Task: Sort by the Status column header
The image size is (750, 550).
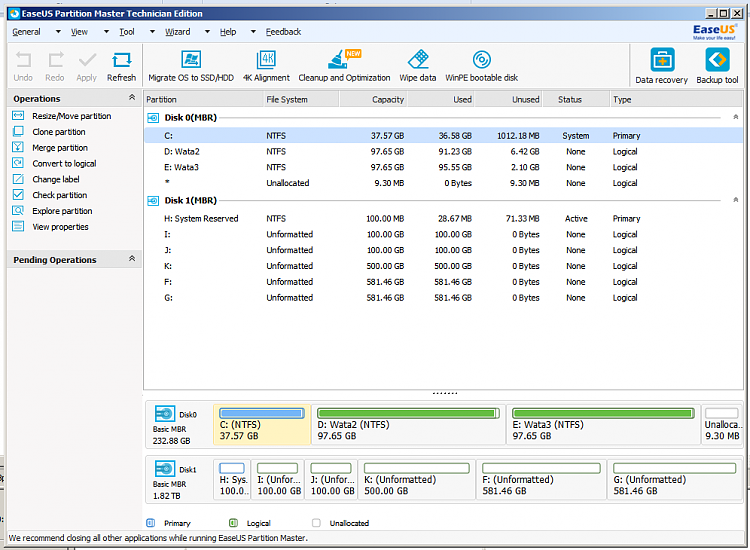Action: (x=576, y=99)
